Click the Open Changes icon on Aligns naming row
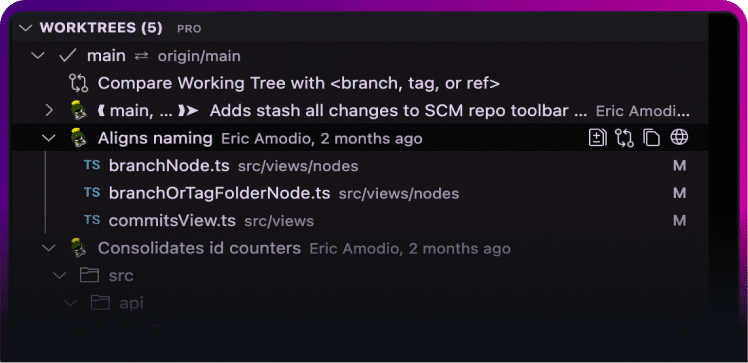This screenshot has width=748, height=363. click(597, 138)
